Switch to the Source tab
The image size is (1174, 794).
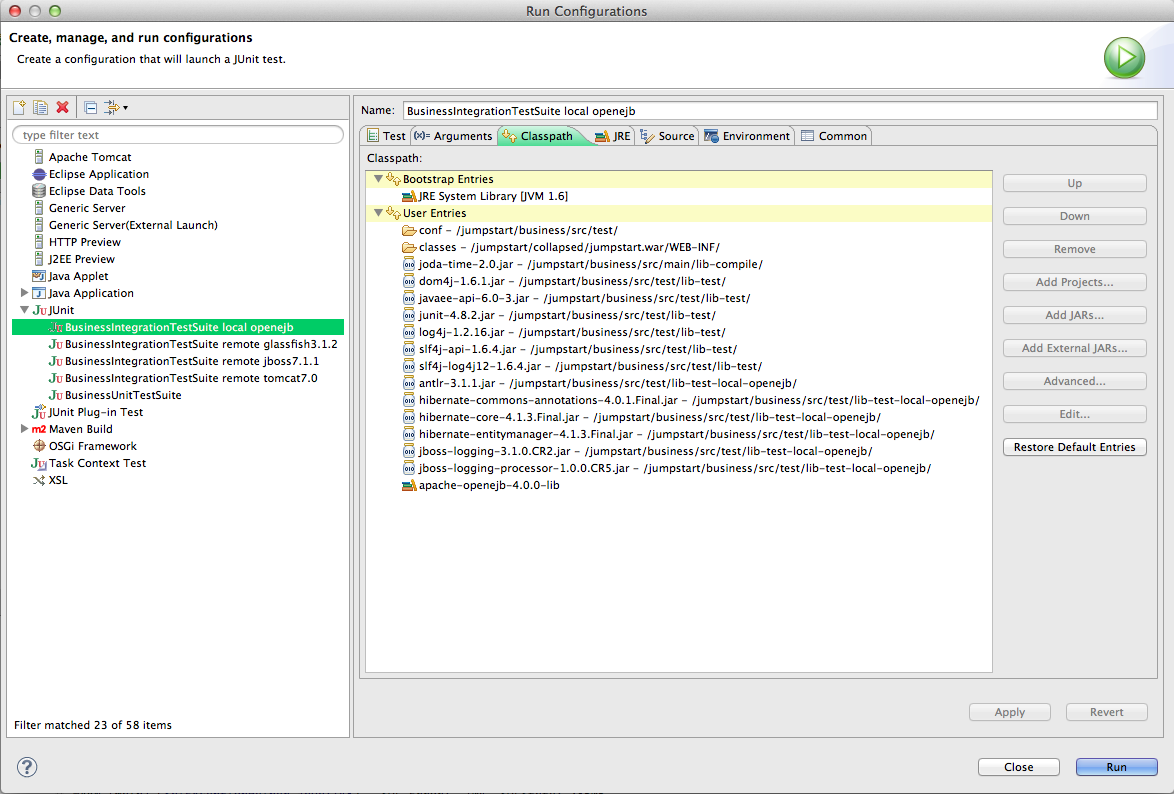(x=667, y=136)
